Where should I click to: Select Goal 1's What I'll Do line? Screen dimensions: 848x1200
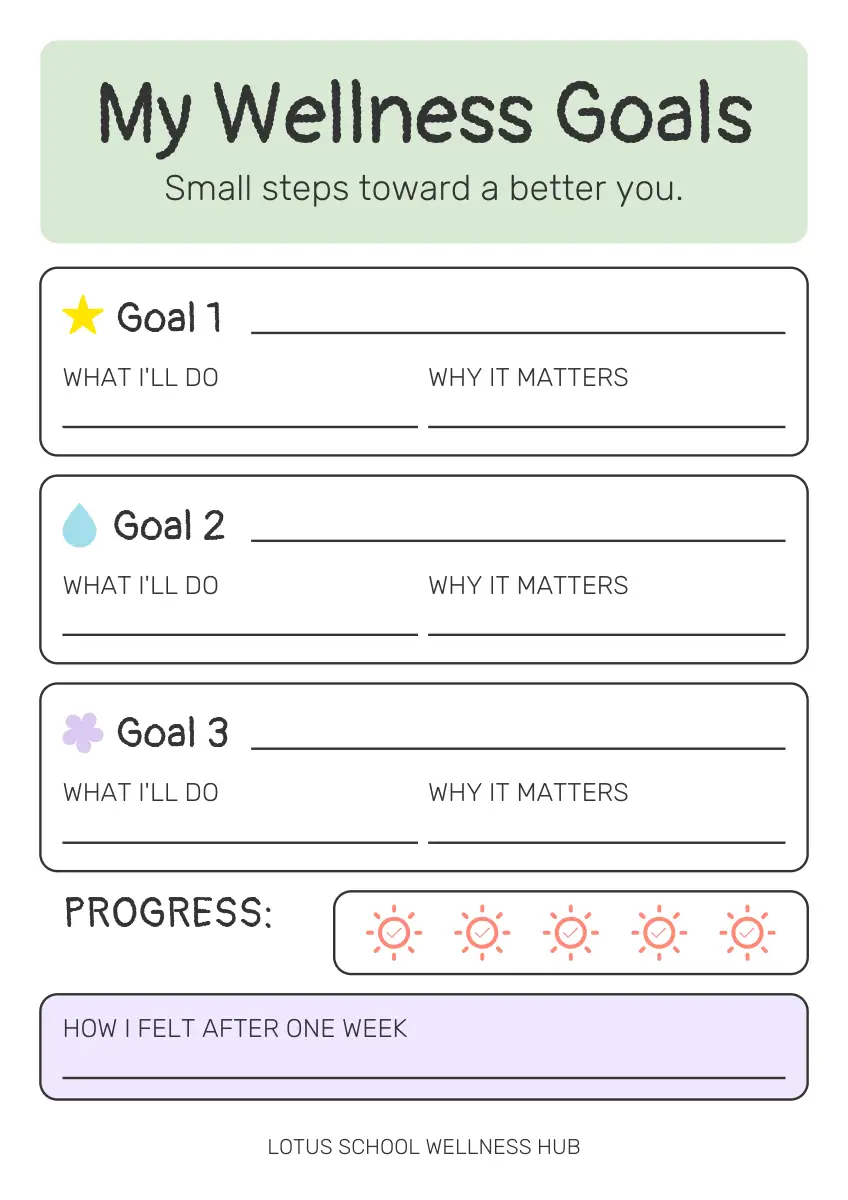[240, 420]
